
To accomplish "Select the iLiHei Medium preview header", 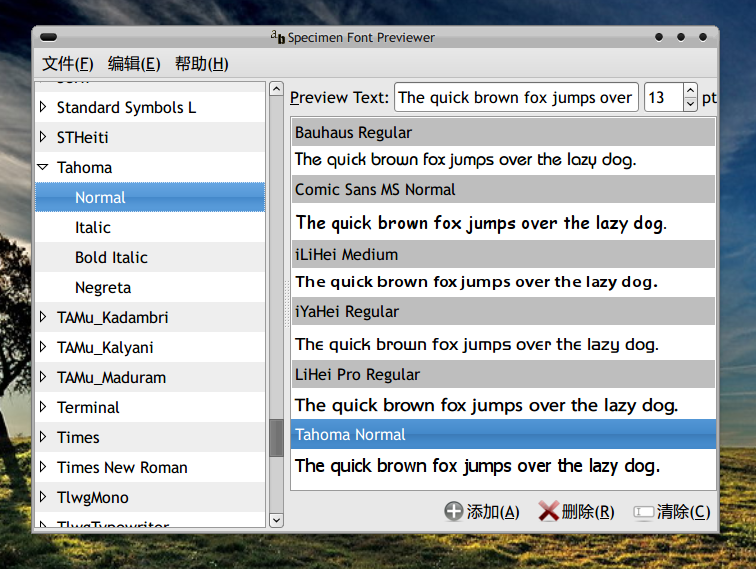I will coord(503,254).
